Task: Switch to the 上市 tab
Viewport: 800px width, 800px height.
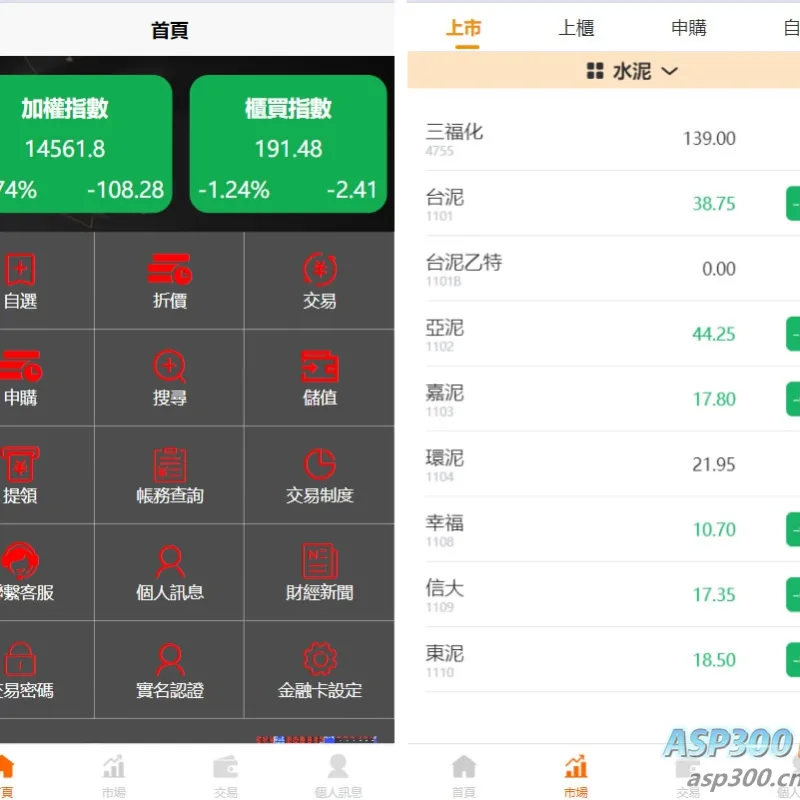Action: 463,28
